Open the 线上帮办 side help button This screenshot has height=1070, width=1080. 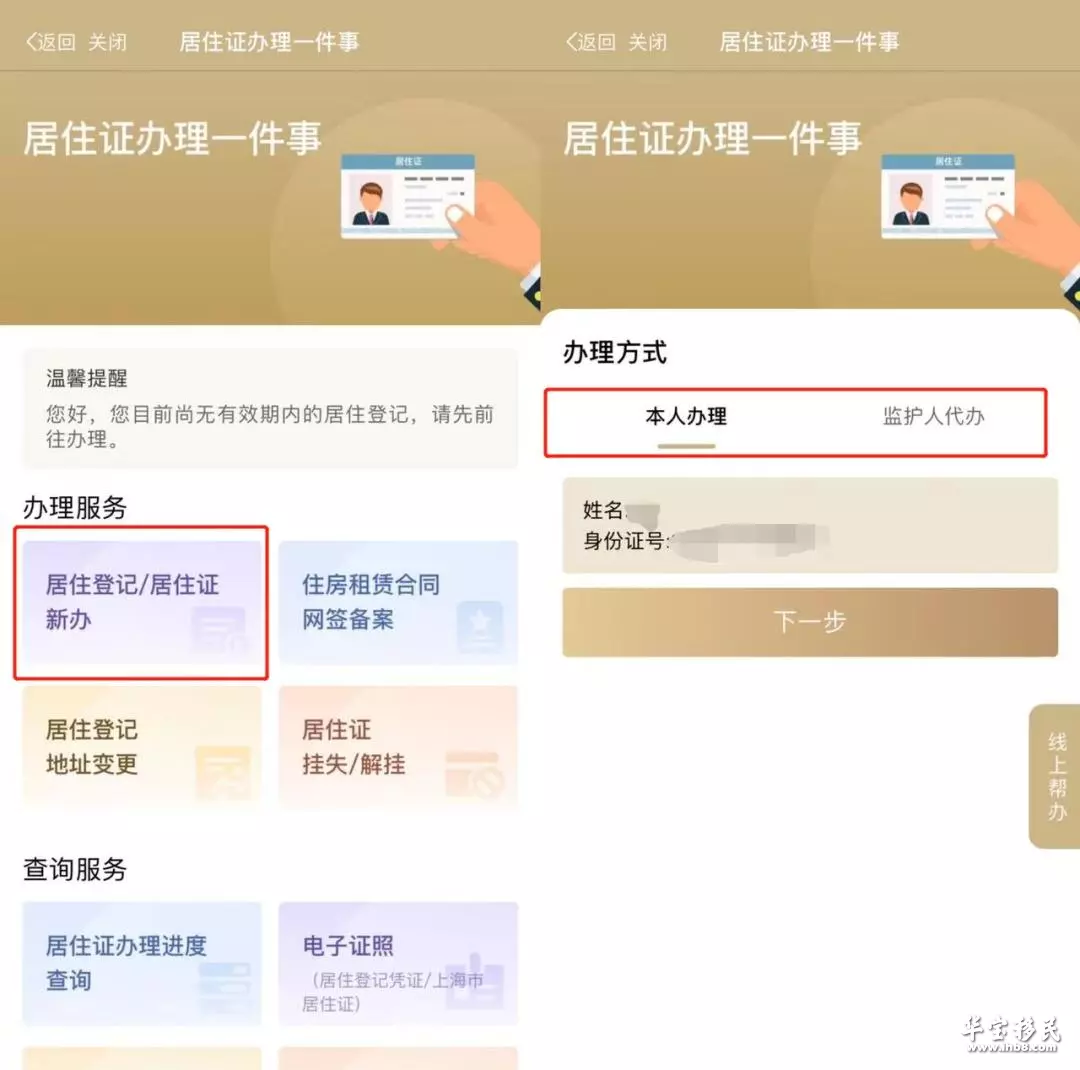[1055, 776]
